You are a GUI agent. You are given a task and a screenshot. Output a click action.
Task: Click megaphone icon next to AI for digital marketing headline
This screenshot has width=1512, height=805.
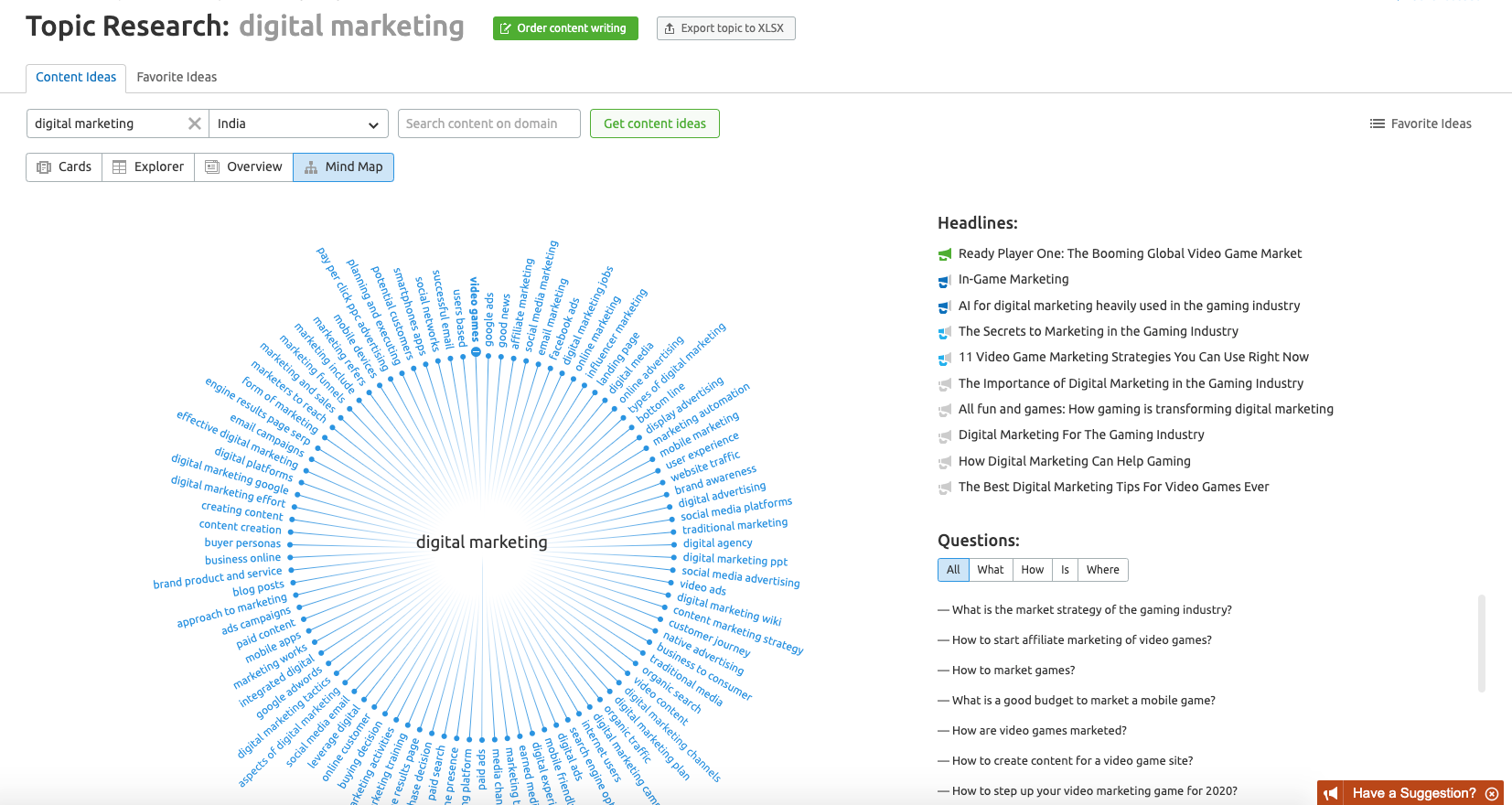click(x=945, y=306)
